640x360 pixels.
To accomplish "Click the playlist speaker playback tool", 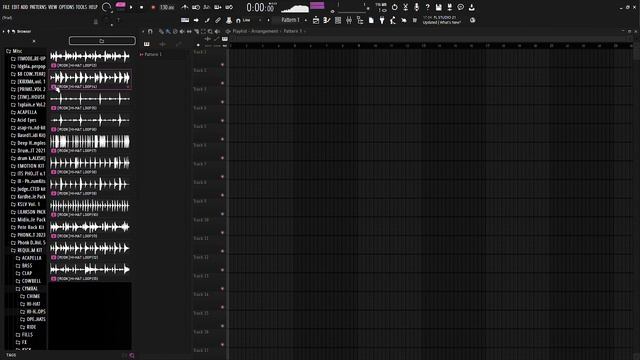I will coord(217,31).
